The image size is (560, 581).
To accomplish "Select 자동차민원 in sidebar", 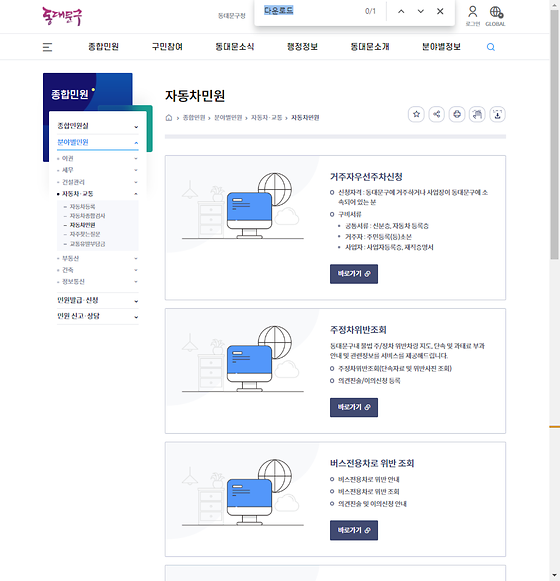I will [x=82, y=225].
